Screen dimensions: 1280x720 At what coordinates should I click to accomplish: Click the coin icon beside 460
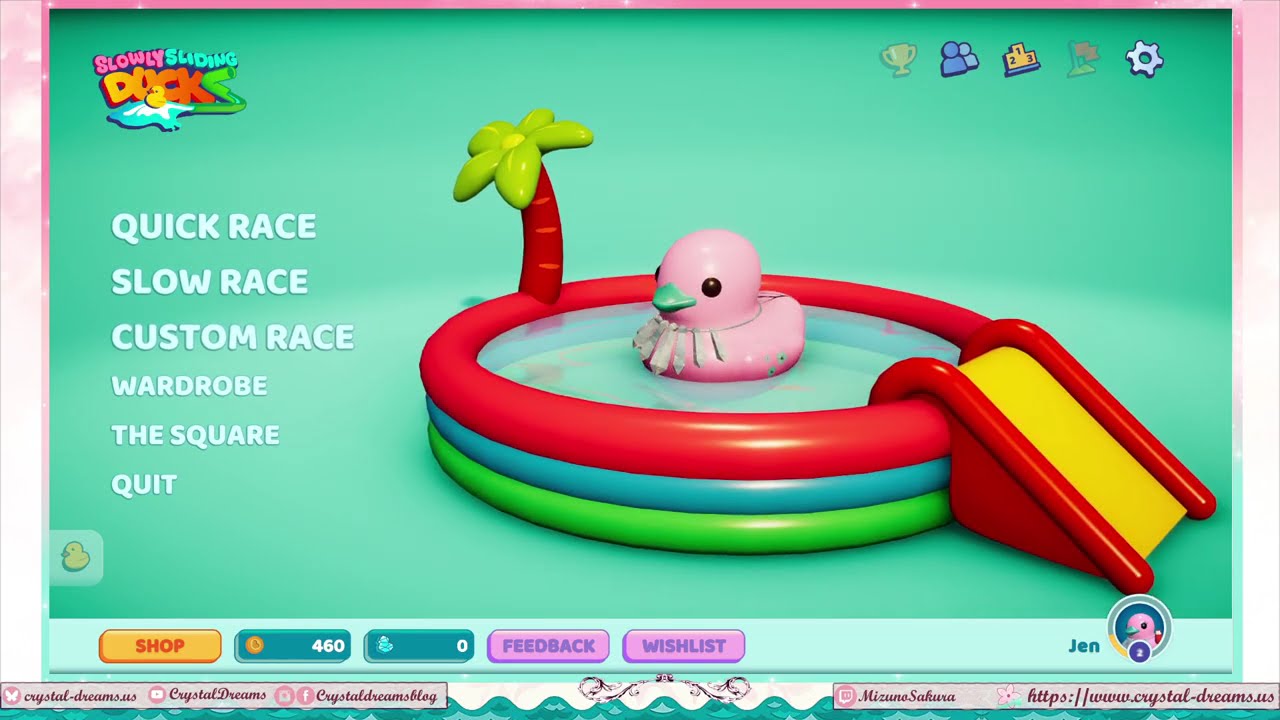point(254,646)
